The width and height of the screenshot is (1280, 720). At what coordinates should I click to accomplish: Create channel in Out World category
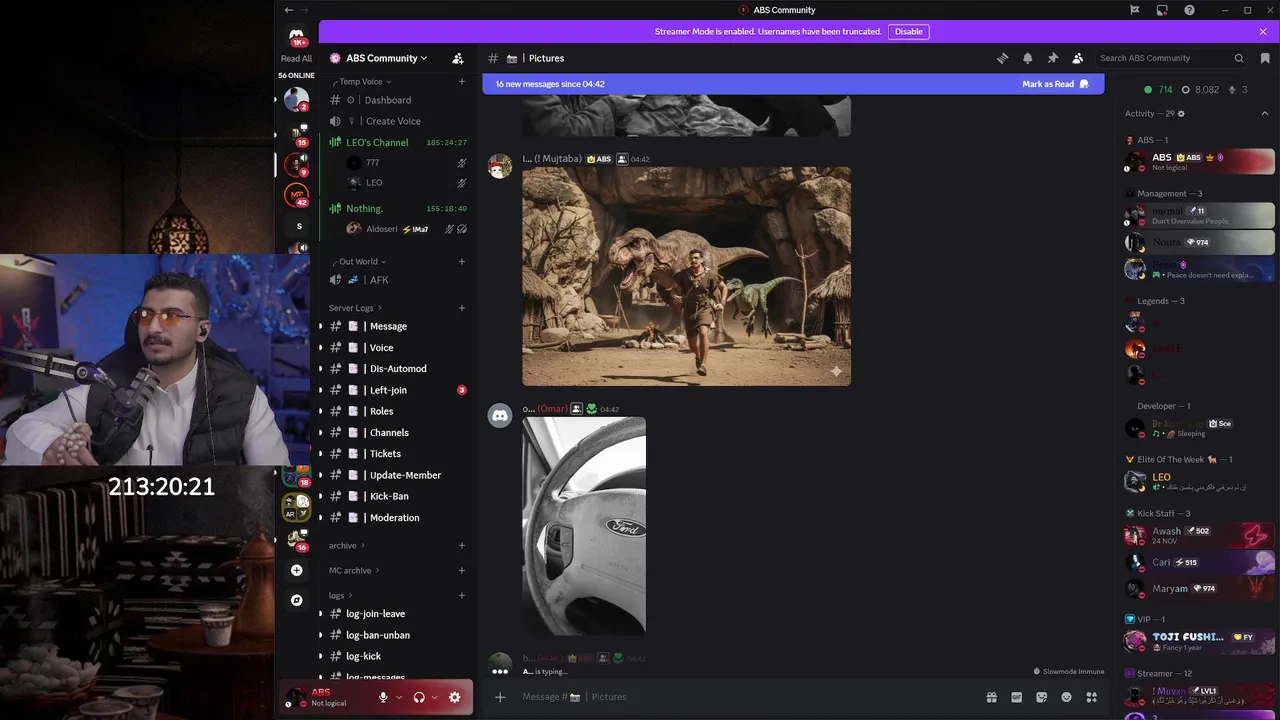tap(461, 261)
